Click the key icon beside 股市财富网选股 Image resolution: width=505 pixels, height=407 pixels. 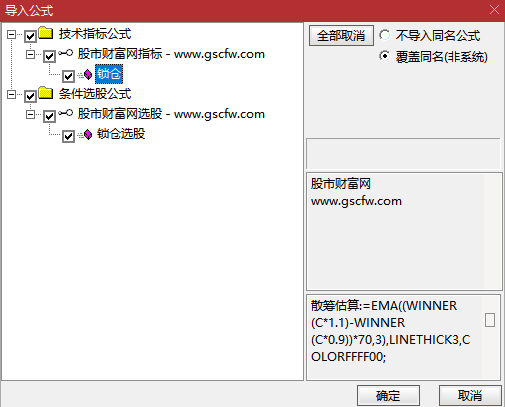pos(65,113)
